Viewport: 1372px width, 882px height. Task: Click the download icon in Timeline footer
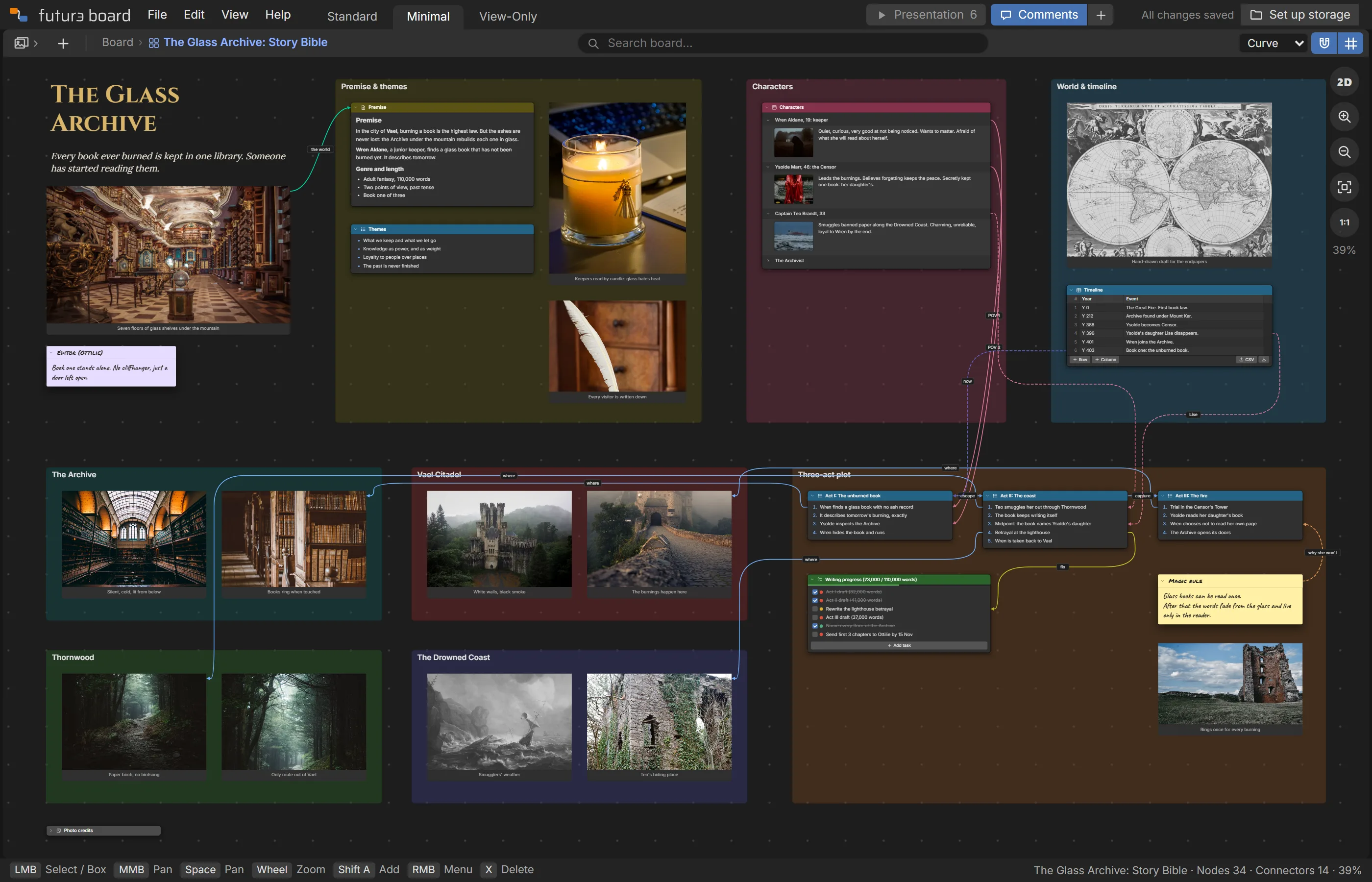[1264, 360]
